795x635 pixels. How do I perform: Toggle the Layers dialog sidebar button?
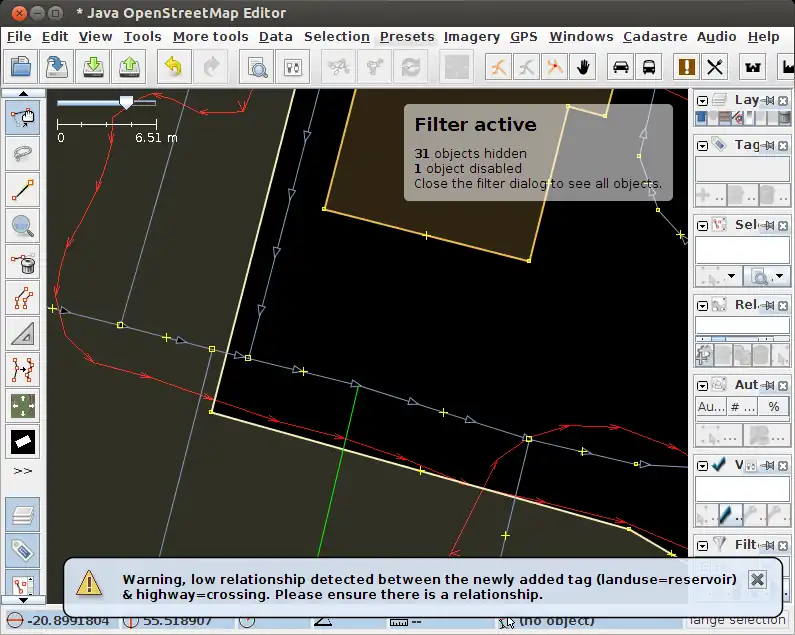pos(22,516)
